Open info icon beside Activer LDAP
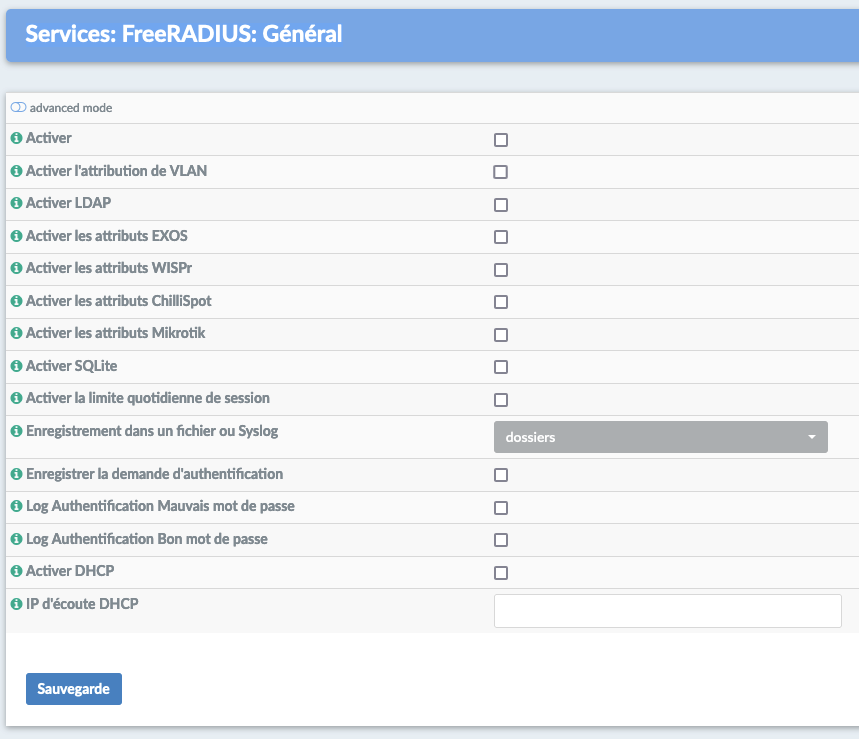 click(16, 203)
